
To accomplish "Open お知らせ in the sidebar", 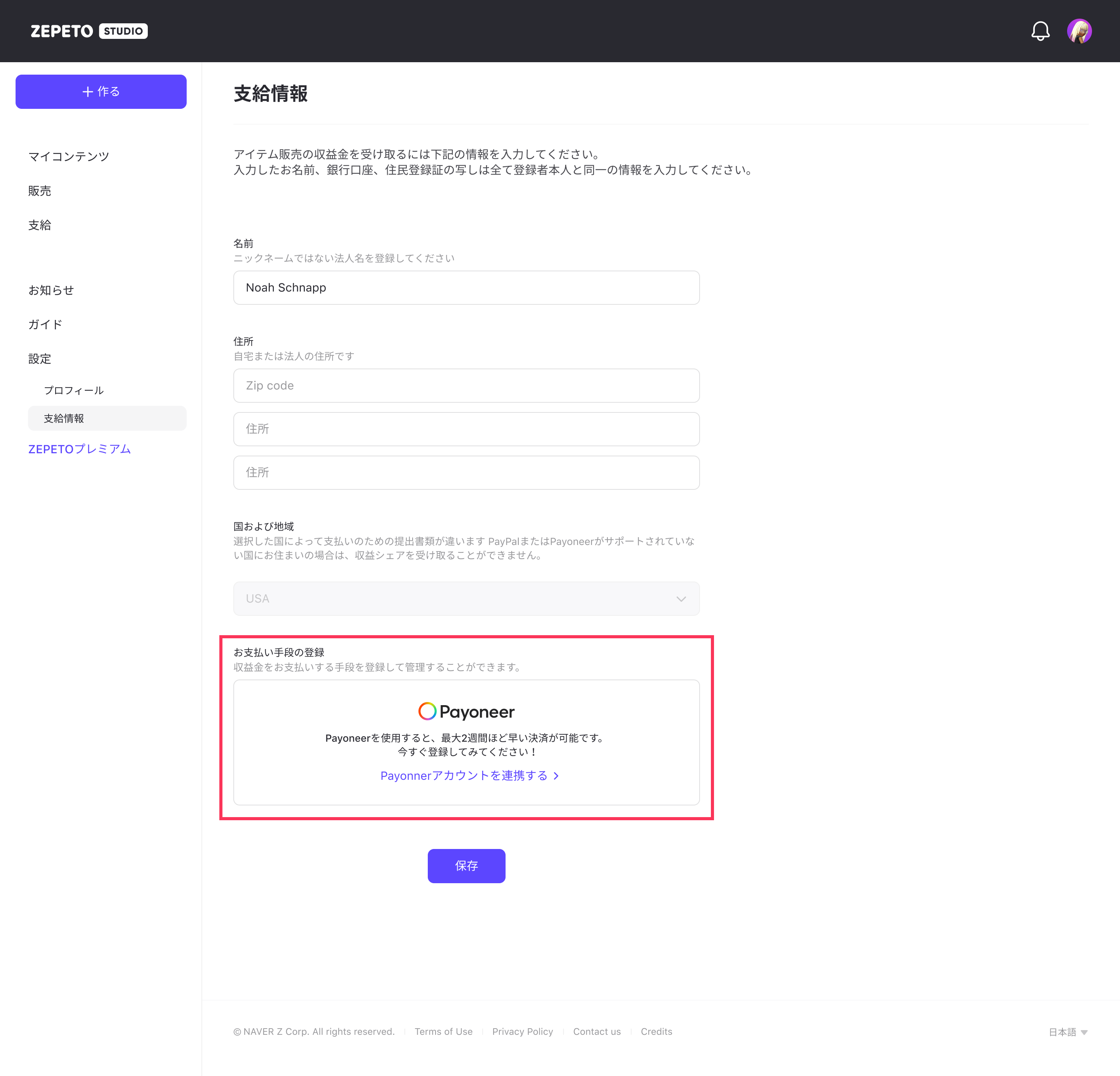I will [x=51, y=290].
